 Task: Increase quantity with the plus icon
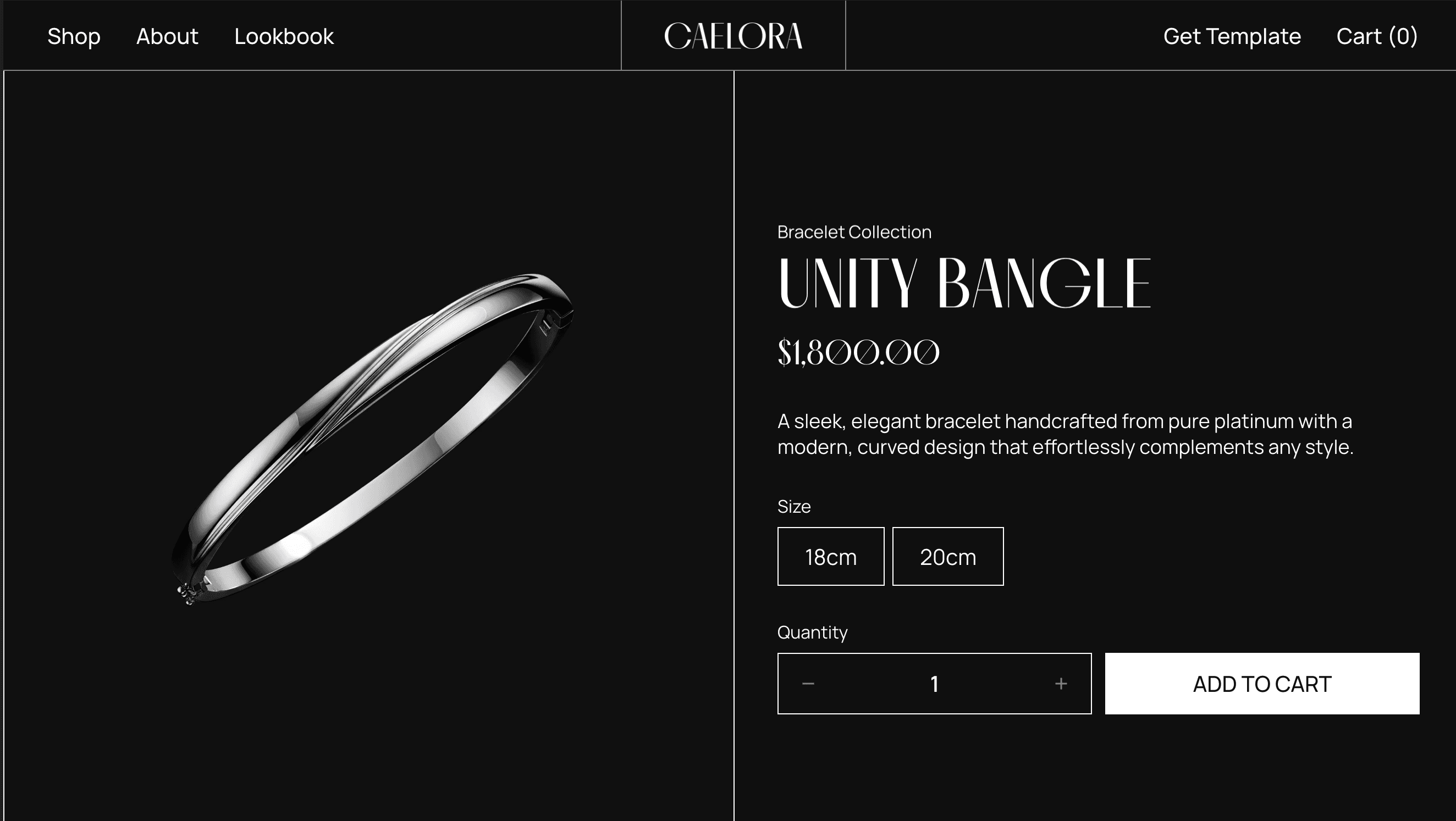[x=1061, y=684]
